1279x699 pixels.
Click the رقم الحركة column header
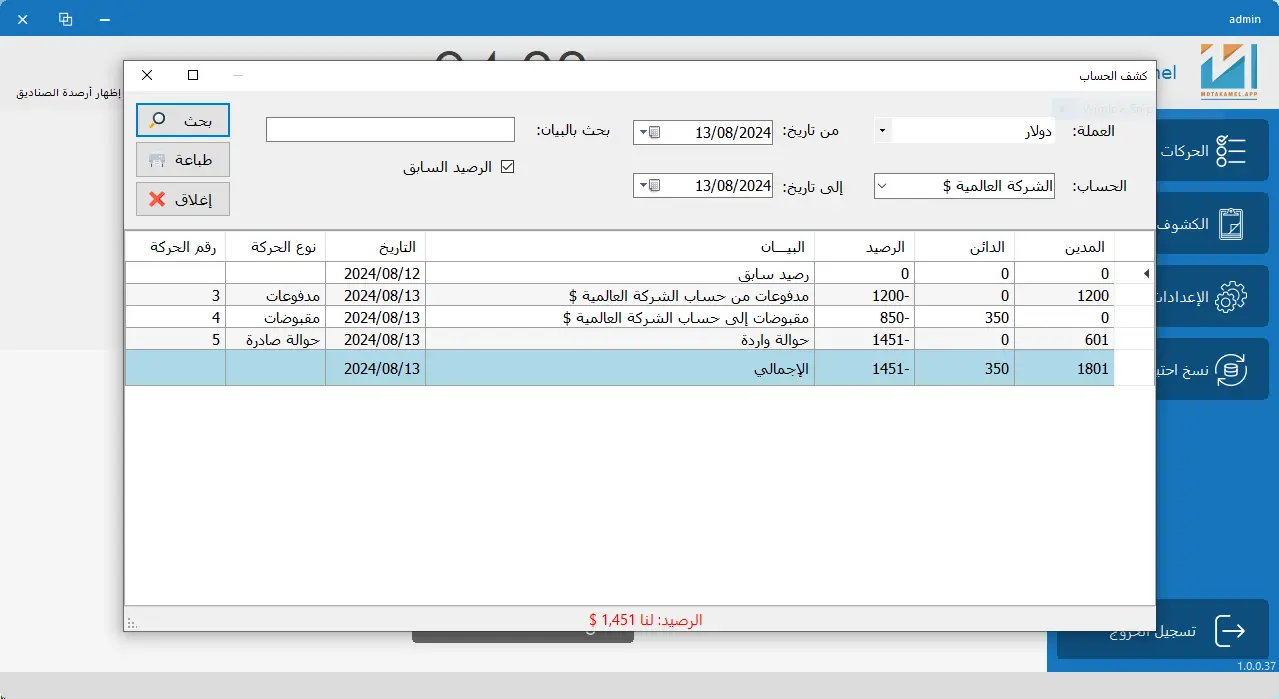tap(175, 247)
